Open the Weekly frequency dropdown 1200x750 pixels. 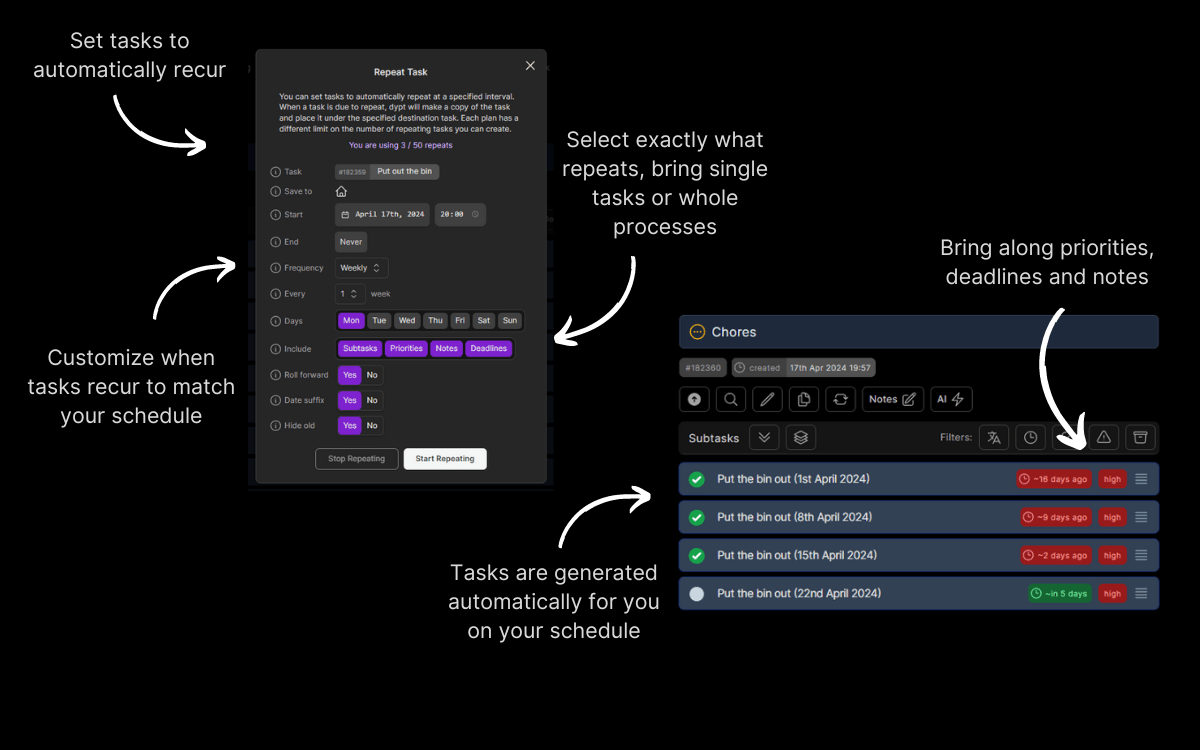click(x=361, y=268)
